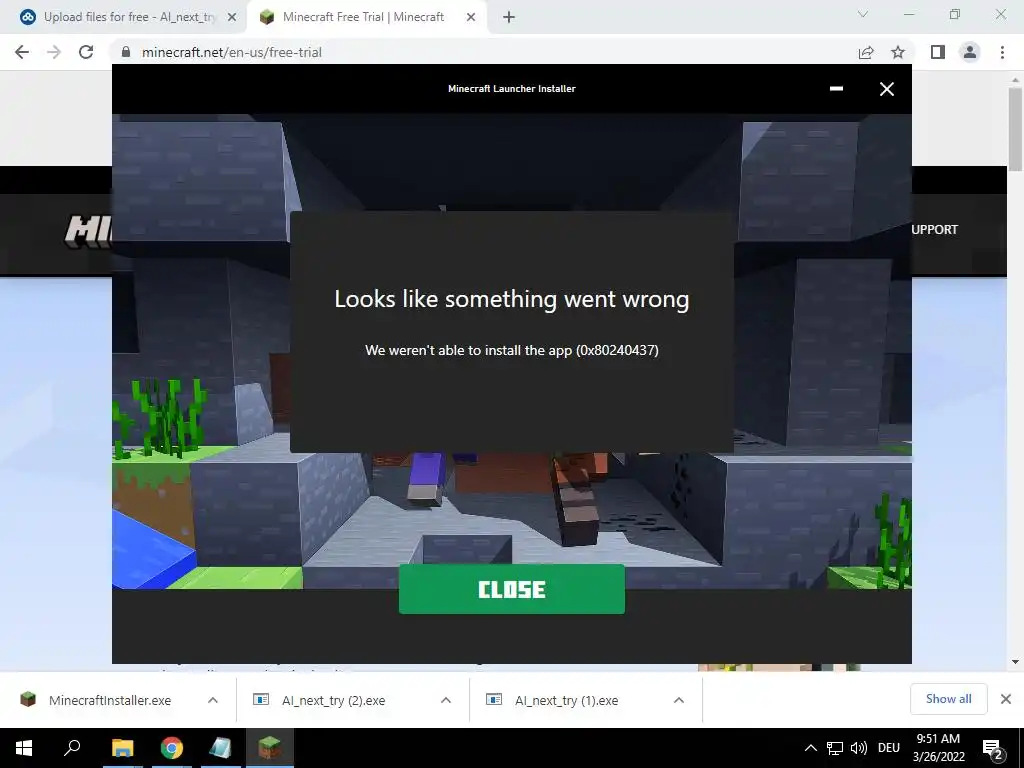Open the tab search dropdown arrow
This screenshot has width=1024, height=768.
pyautogui.click(x=863, y=14)
